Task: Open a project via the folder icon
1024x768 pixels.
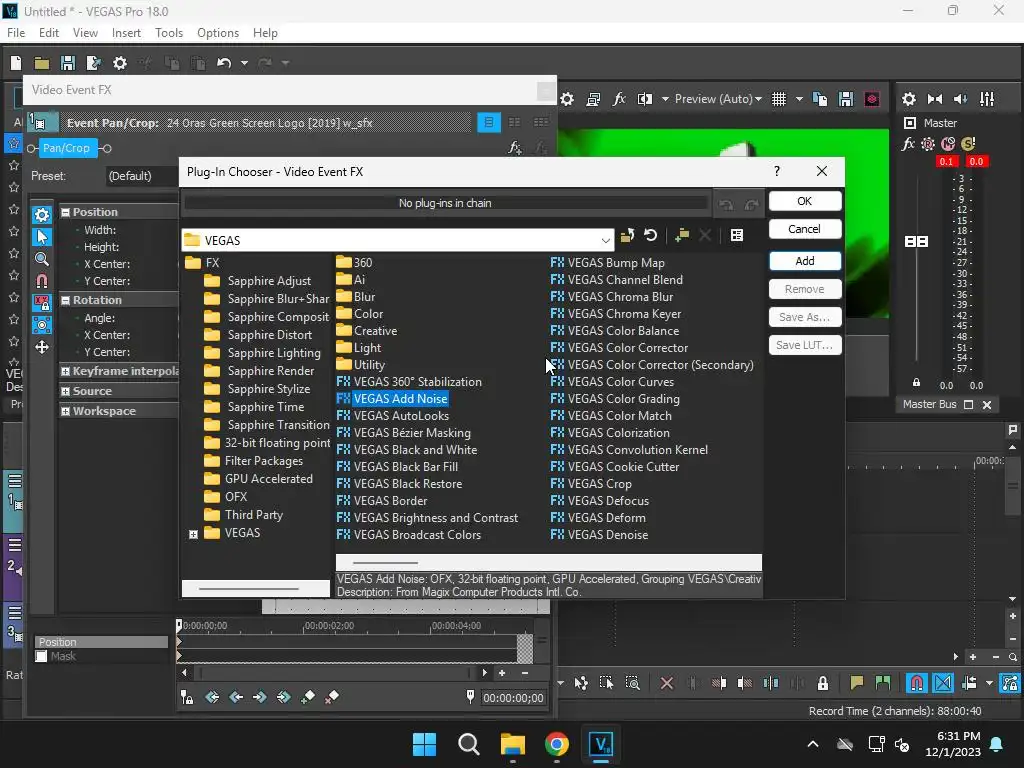Action: (x=42, y=63)
